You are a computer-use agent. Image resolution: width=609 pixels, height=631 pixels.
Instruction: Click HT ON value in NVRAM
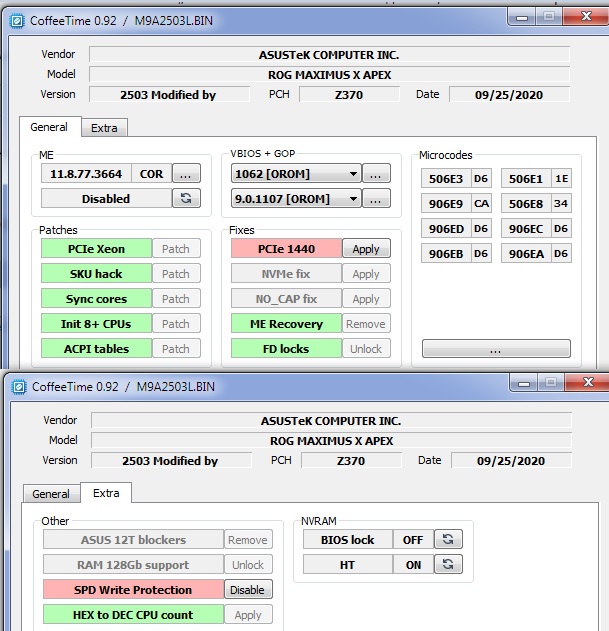(413, 564)
